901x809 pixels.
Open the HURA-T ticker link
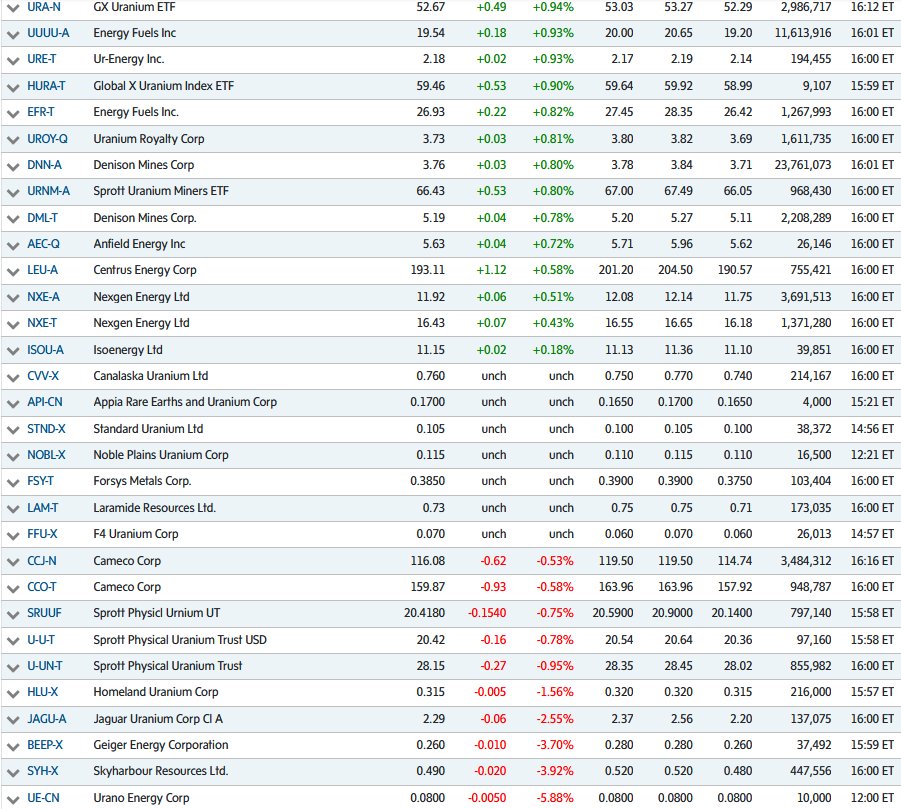click(46, 86)
